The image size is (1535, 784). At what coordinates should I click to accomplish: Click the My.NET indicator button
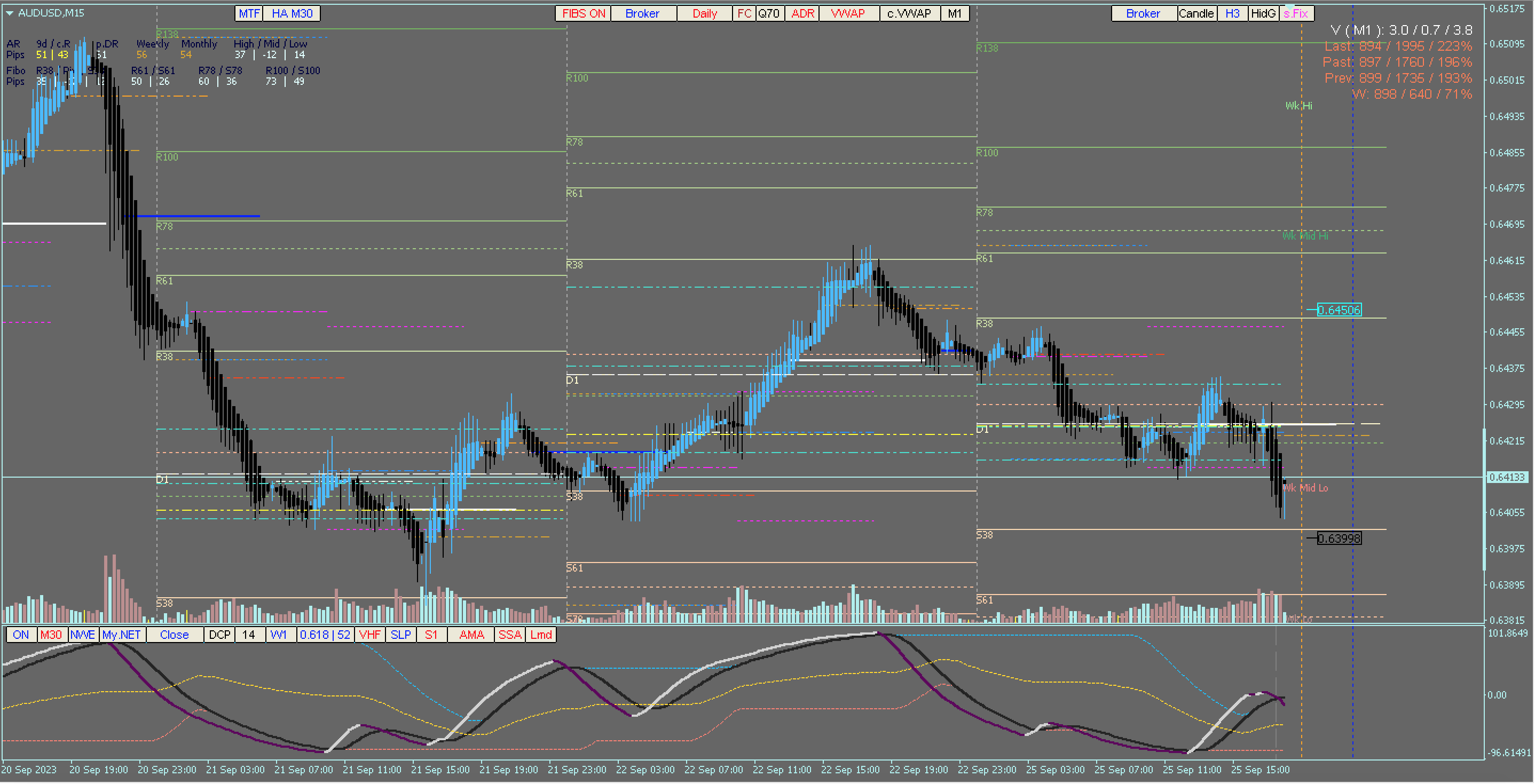pos(121,635)
